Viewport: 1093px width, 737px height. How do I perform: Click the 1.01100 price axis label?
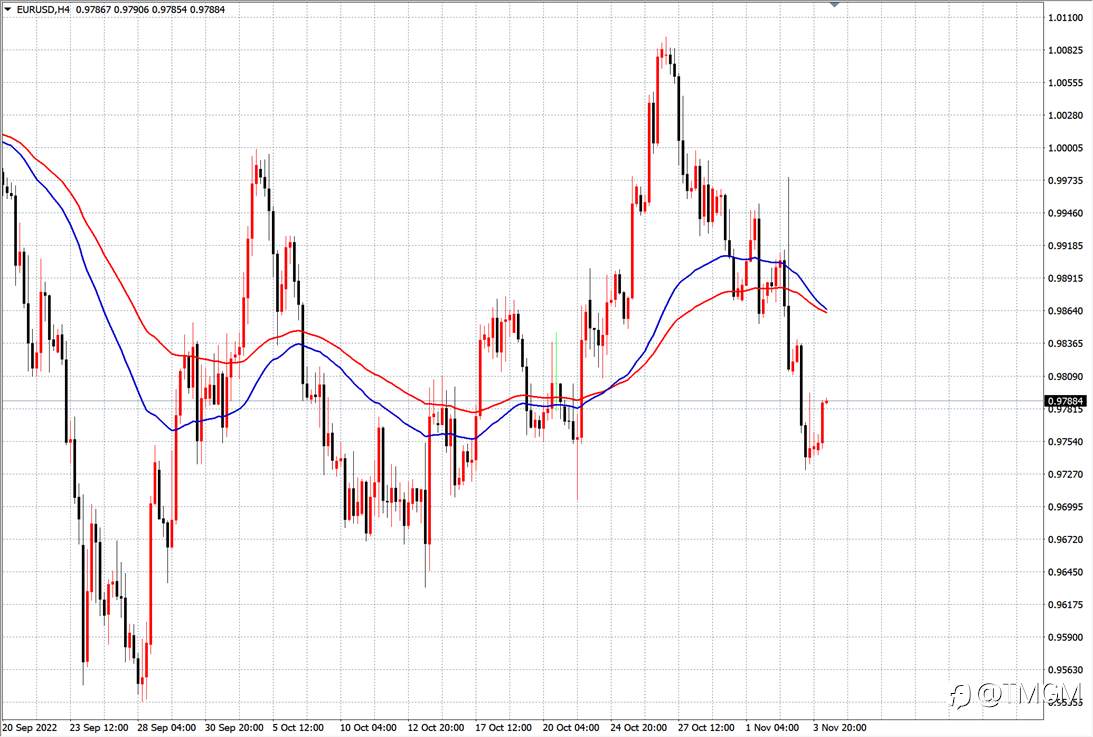pos(1066,17)
